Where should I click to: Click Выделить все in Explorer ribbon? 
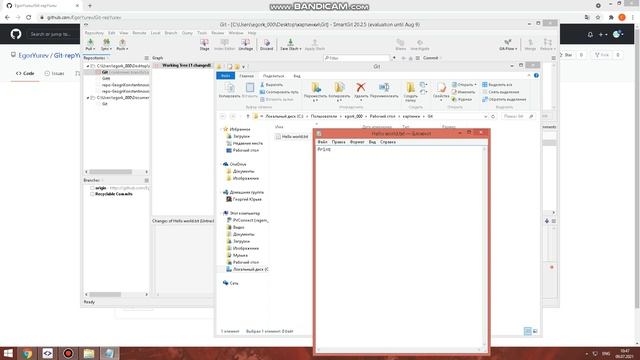[497, 84]
